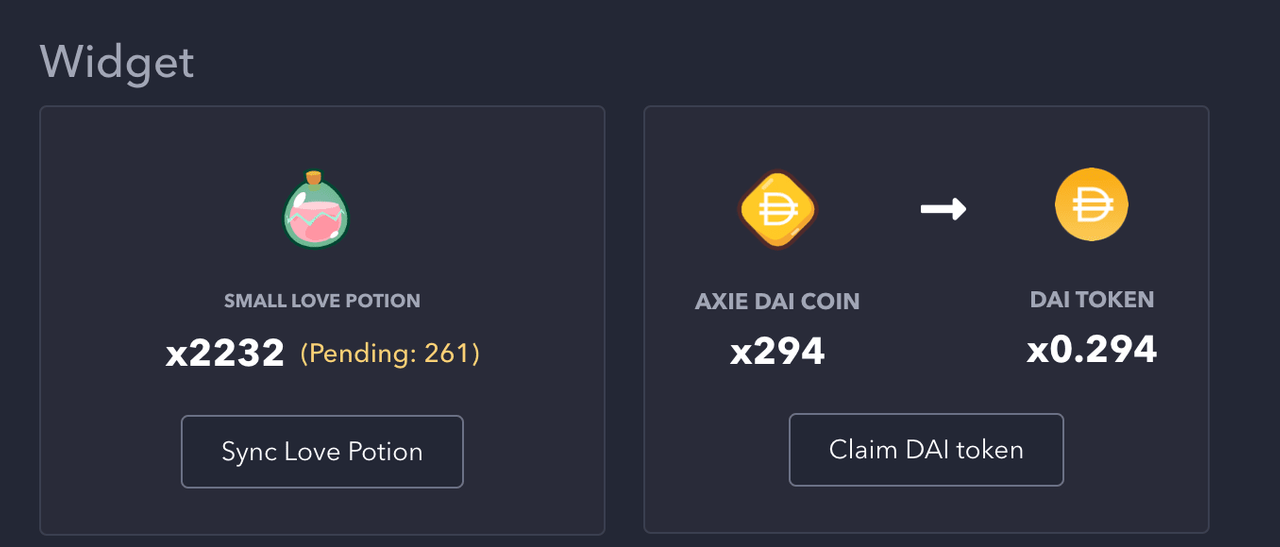Viewport: 1280px width, 547px height.
Task: Click the white conversion arrow icon
Action: click(x=943, y=209)
